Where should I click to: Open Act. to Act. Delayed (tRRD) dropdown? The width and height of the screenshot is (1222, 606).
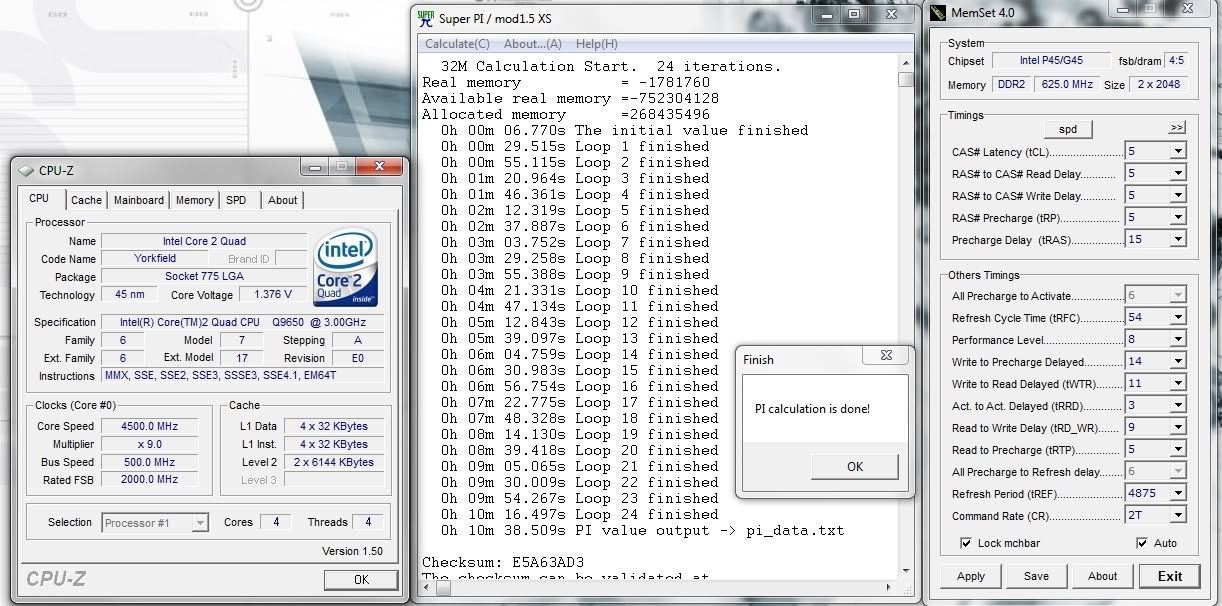pos(1178,406)
